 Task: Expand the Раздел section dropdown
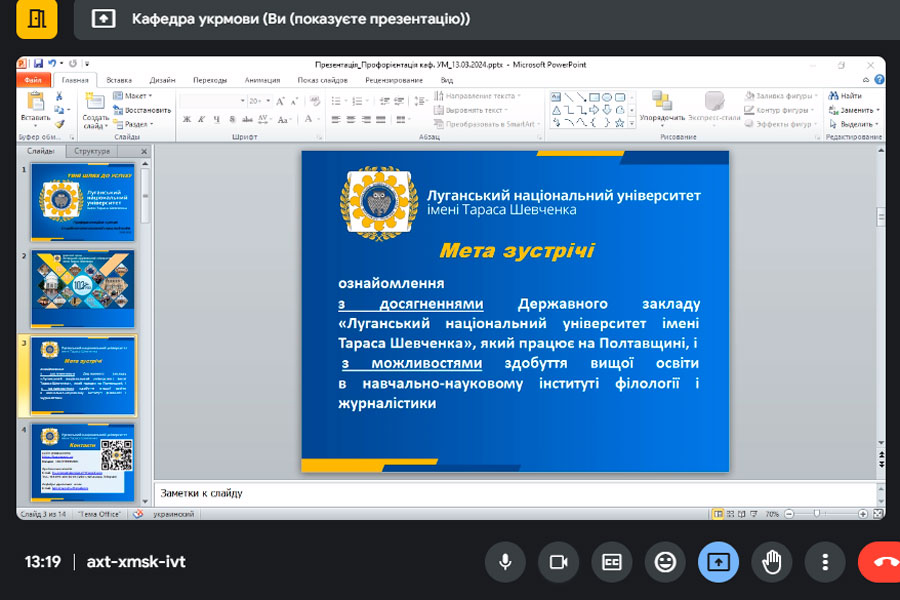(136, 124)
